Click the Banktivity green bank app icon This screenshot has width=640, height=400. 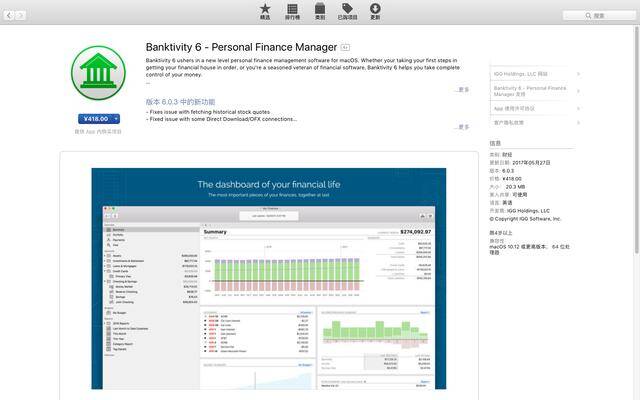pos(98,73)
